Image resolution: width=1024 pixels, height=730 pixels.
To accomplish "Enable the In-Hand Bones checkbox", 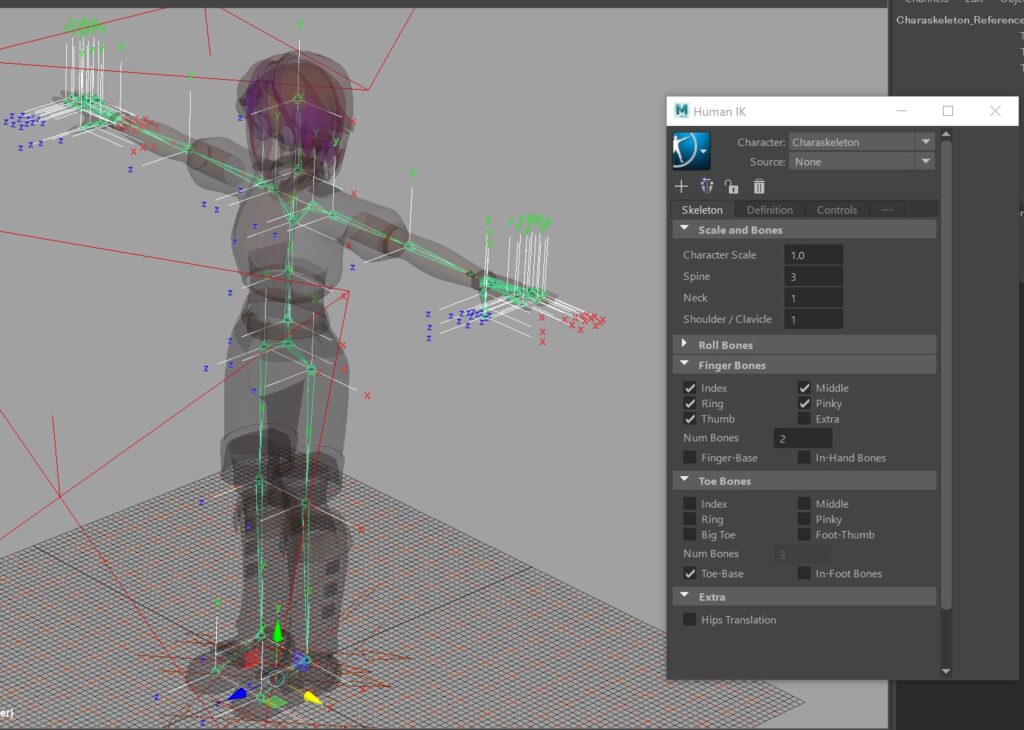I will [x=804, y=458].
